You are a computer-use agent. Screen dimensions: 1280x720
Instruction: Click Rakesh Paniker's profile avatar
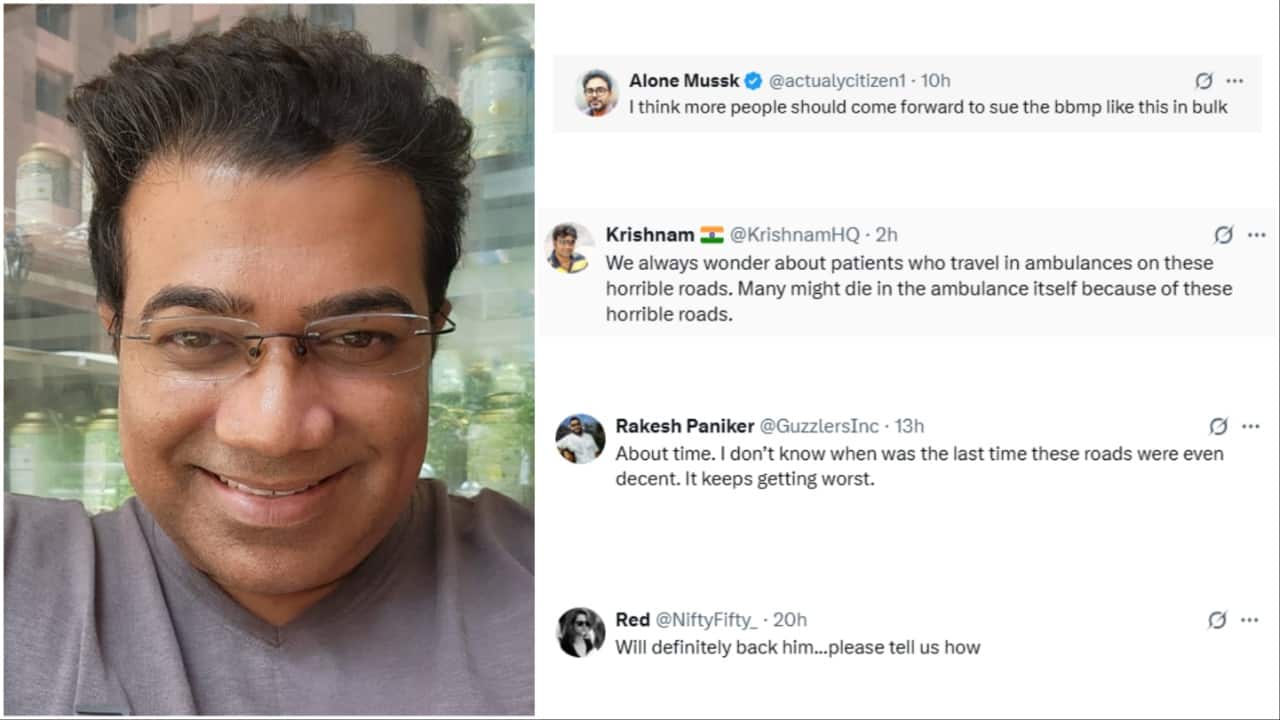(580, 438)
